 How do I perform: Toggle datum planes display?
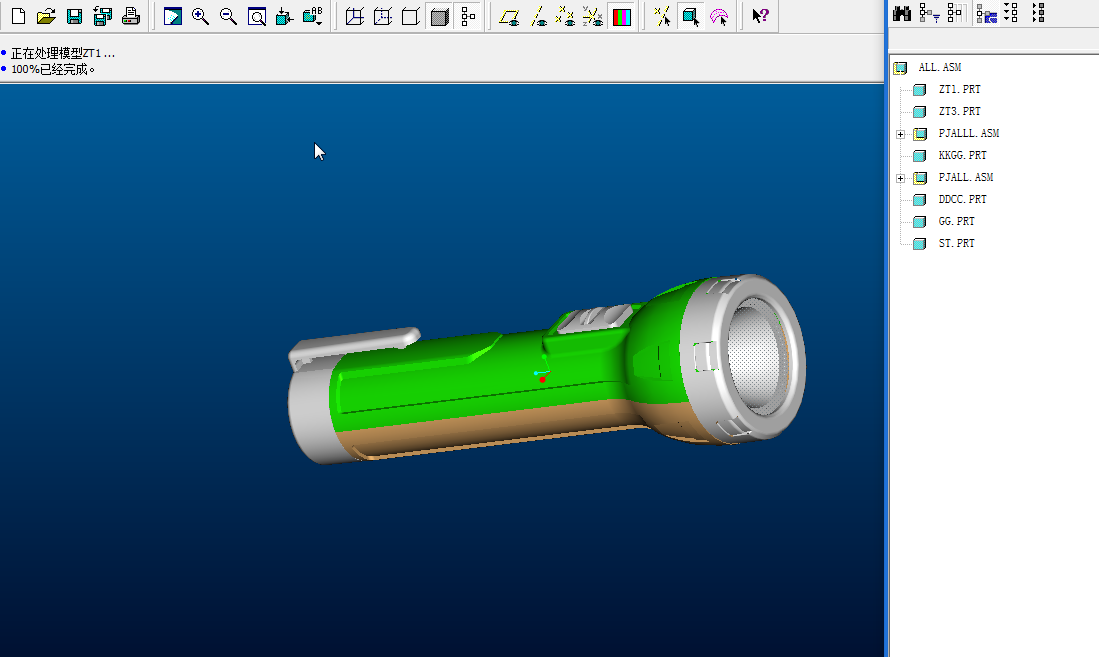pos(510,16)
